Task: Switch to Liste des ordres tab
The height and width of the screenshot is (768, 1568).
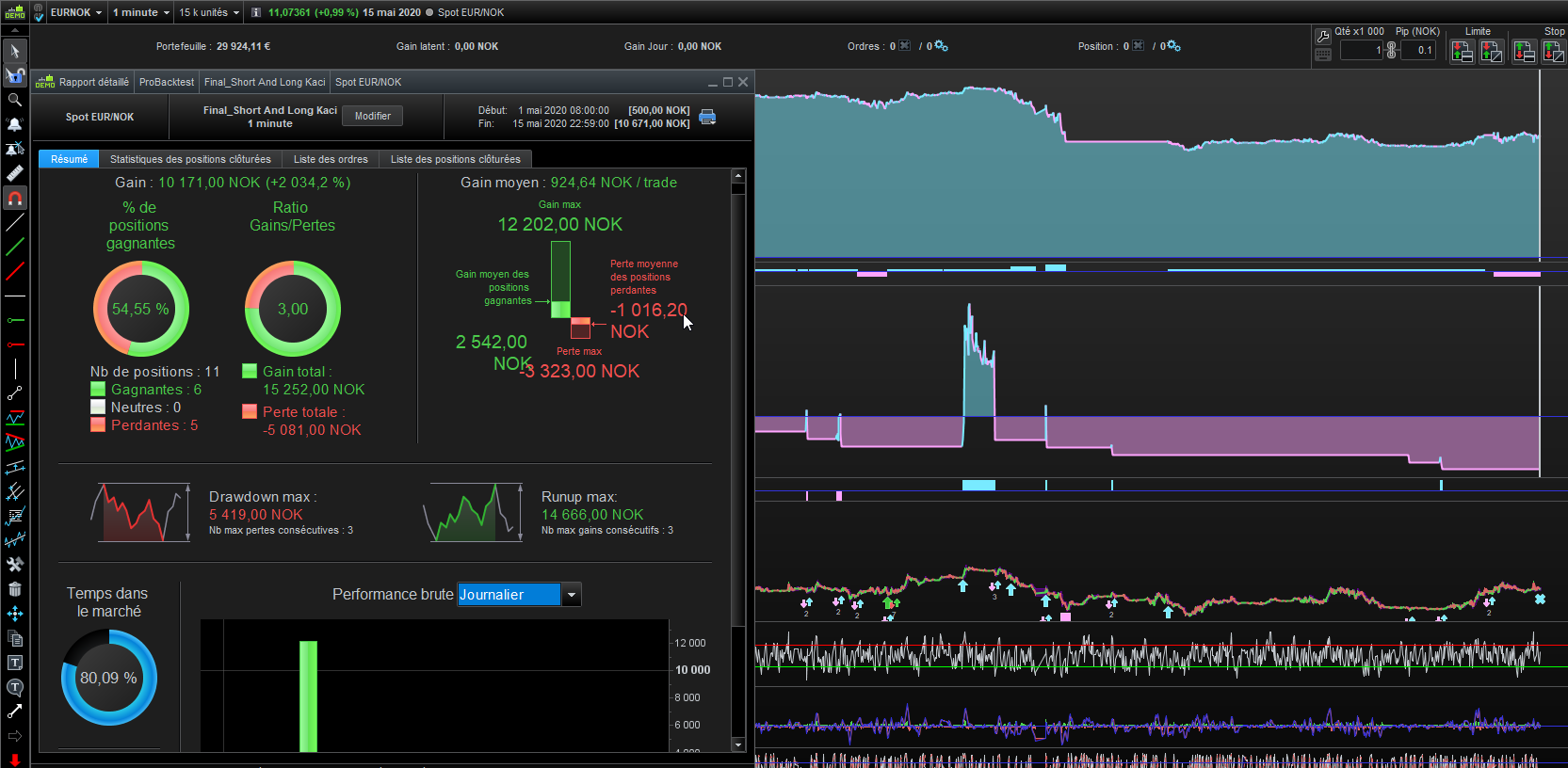Action: (x=331, y=159)
